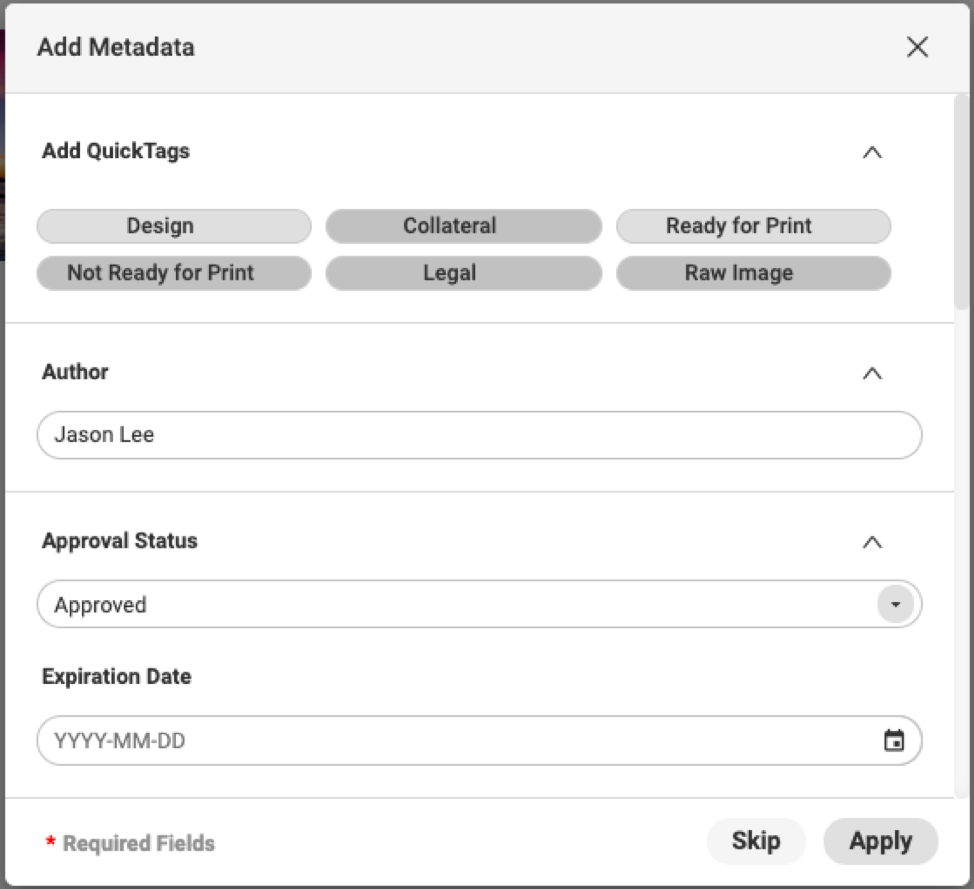Screen dimensions: 974x889
Task: Toggle the Legal QuickTag
Action: 463,272
